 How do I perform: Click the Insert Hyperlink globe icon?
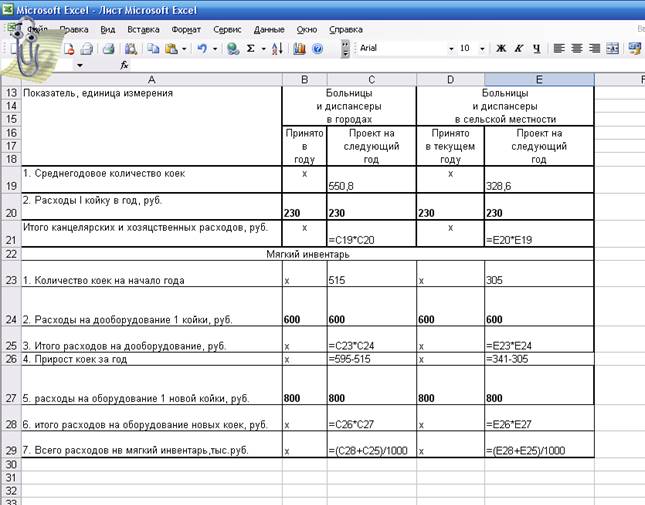coord(233,49)
